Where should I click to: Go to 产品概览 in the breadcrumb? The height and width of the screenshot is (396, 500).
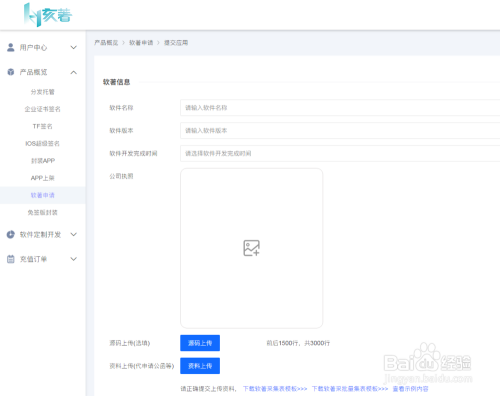(106, 43)
